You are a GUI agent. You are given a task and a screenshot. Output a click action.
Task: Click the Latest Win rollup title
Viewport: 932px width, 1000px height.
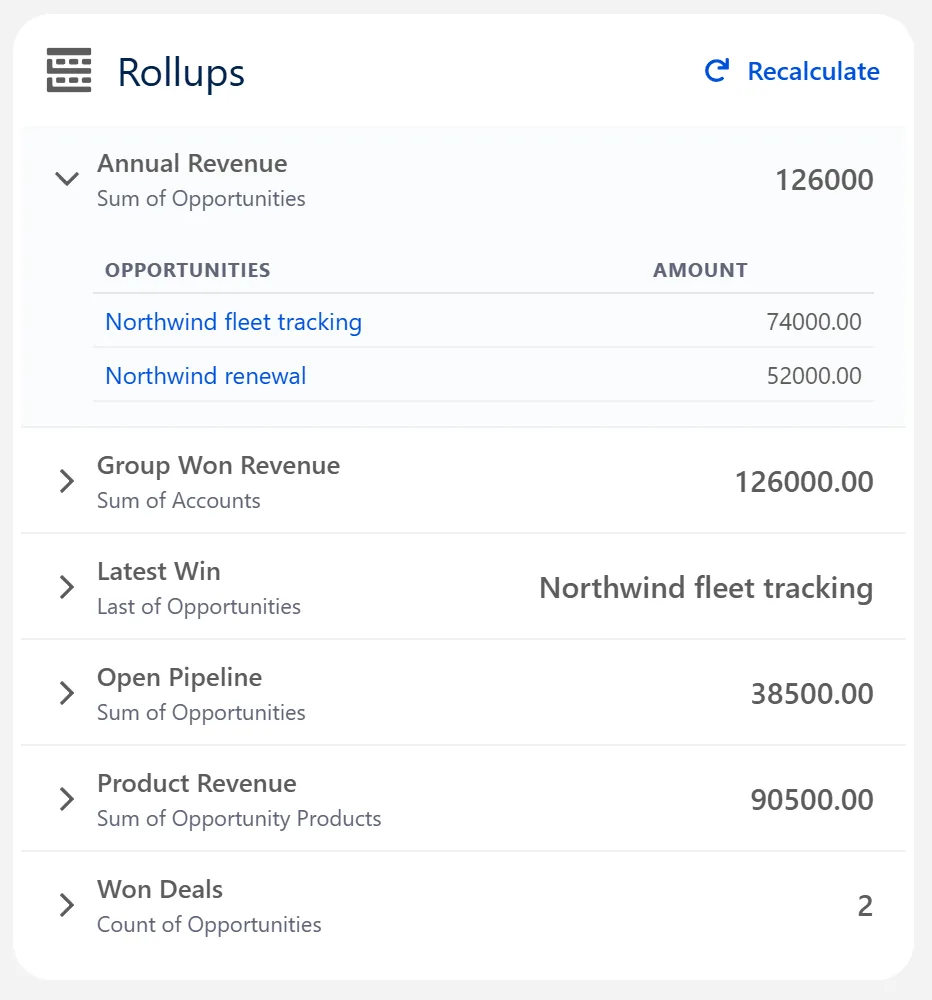pyautogui.click(x=159, y=571)
